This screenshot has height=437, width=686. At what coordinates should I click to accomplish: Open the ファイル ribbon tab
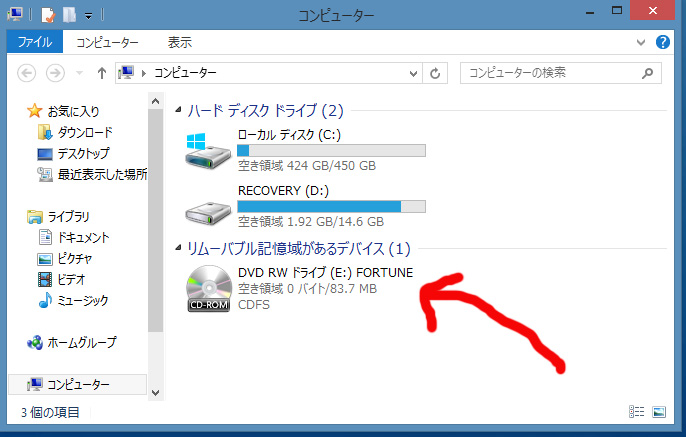click(x=35, y=42)
